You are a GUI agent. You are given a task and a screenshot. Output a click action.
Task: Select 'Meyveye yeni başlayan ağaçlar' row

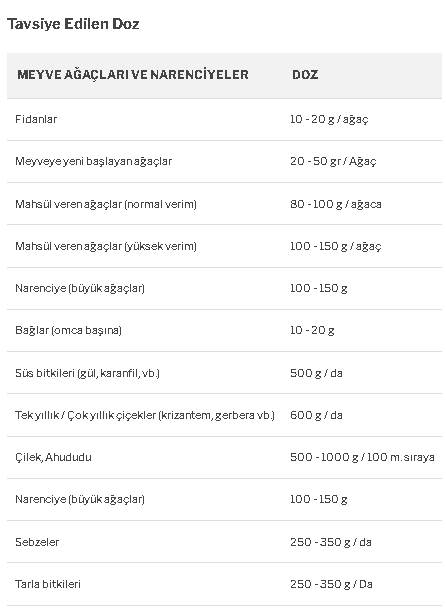point(224,161)
